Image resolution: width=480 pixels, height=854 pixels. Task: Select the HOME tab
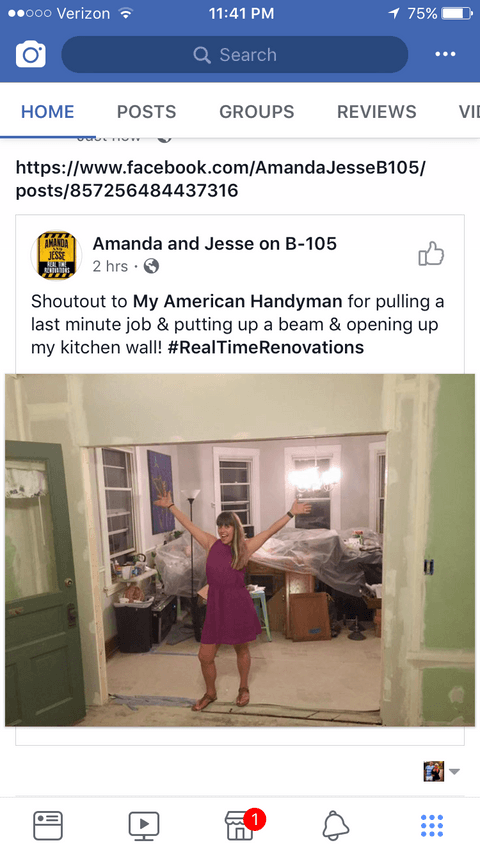pyautogui.click(x=47, y=112)
